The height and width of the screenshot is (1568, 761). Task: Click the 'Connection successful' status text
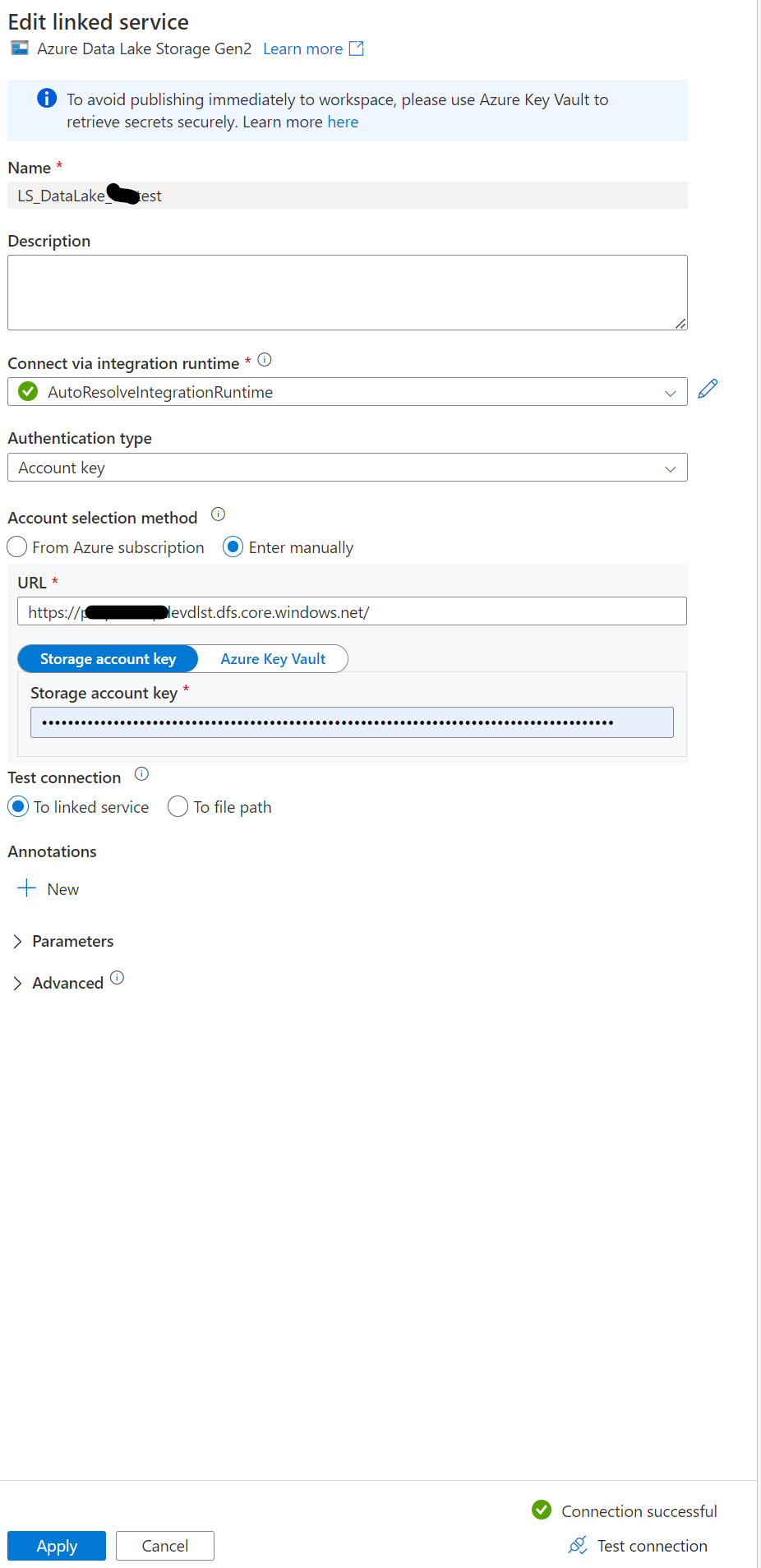[x=639, y=1511]
